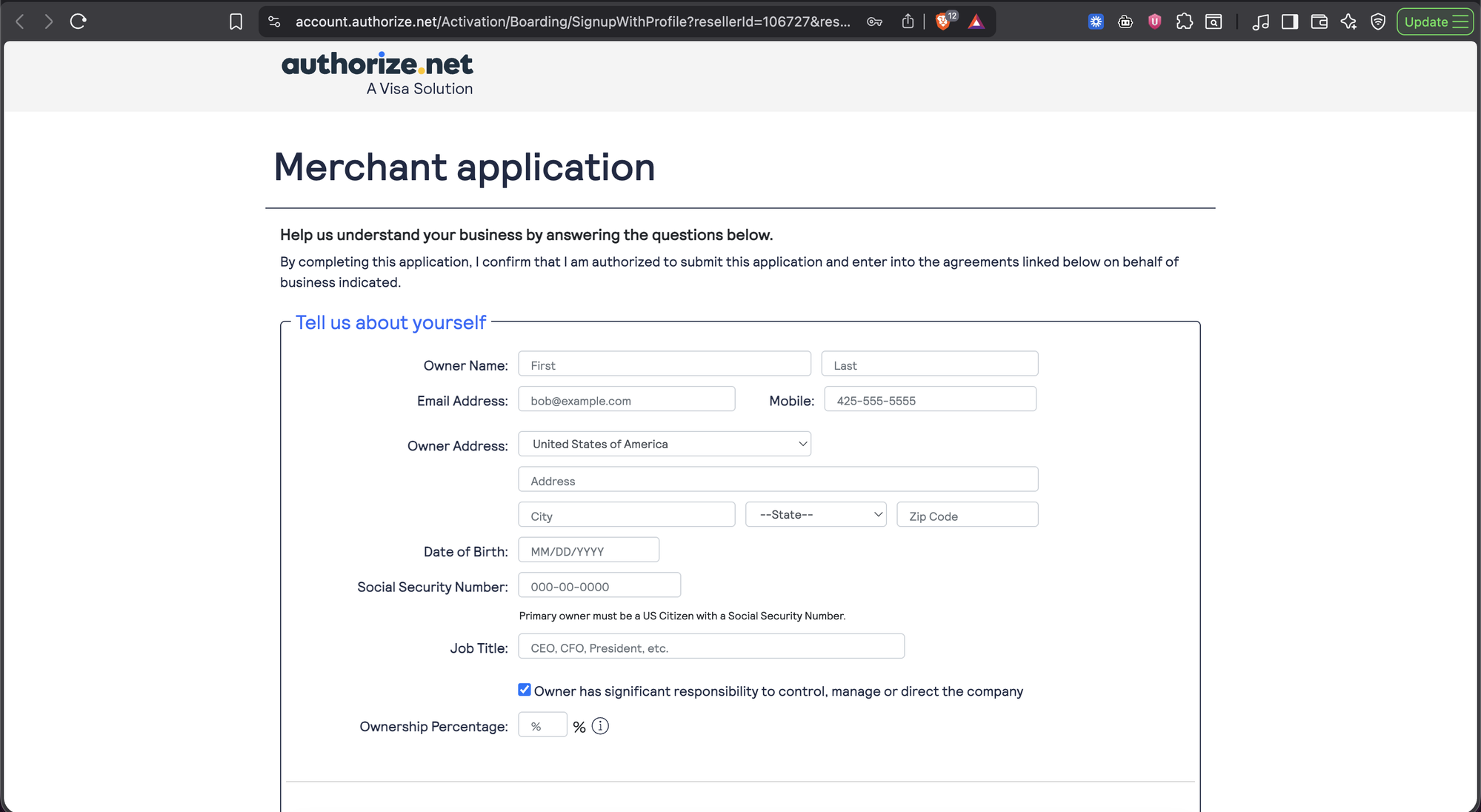The image size is (1481, 812).
Task: Click the 'Date of Birth:' label
Action: (x=465, y=552)
